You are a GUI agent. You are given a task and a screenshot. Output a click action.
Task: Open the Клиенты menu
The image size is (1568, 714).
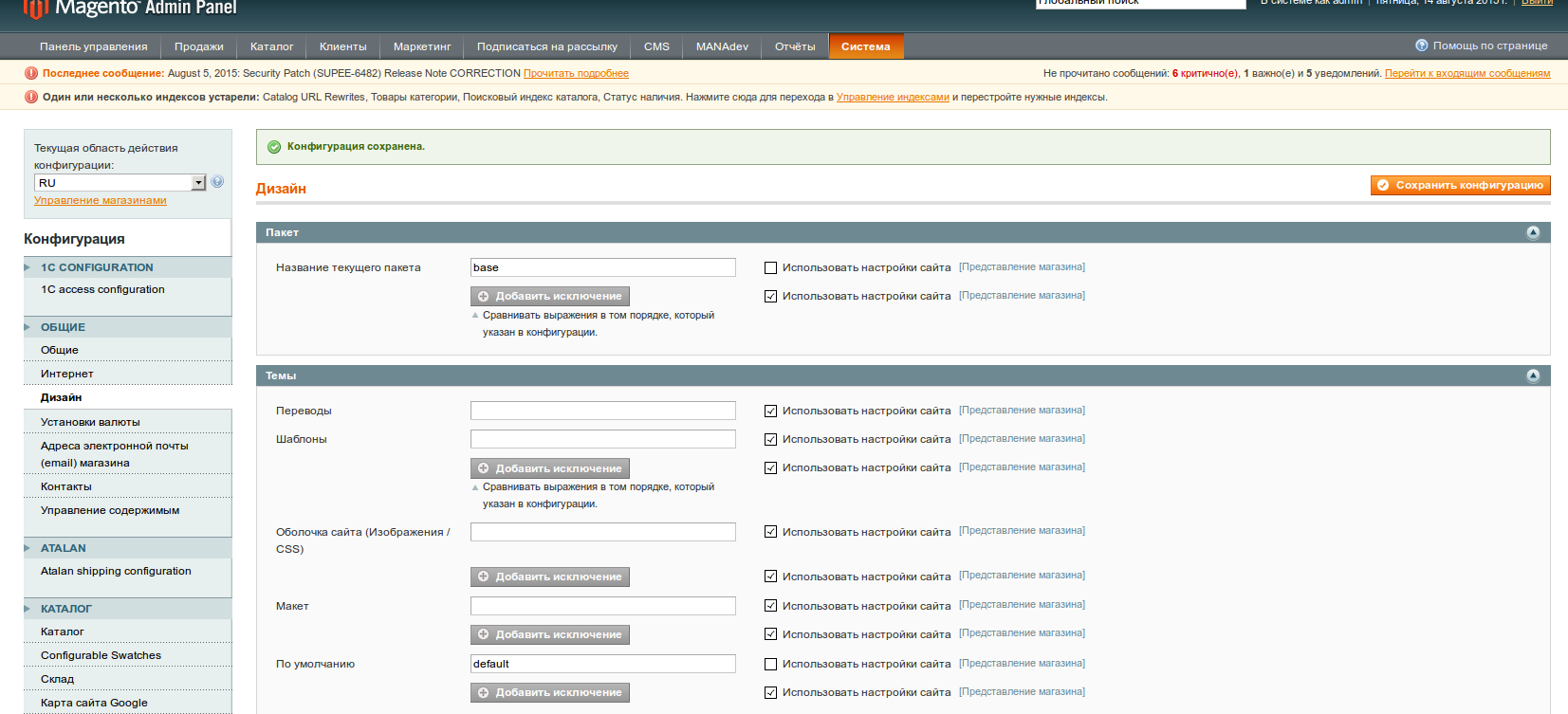(343, 46)
